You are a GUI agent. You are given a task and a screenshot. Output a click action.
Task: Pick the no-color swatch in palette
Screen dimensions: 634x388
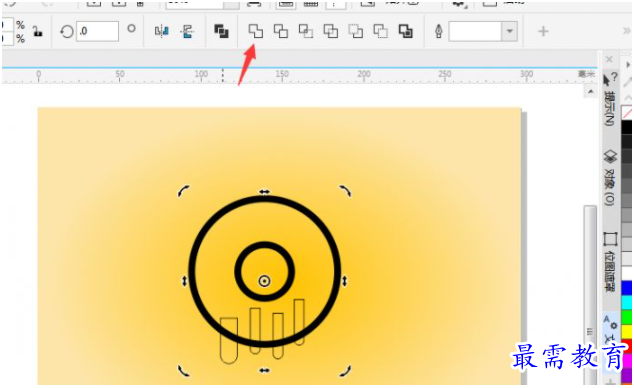click(x=627, y=113)
